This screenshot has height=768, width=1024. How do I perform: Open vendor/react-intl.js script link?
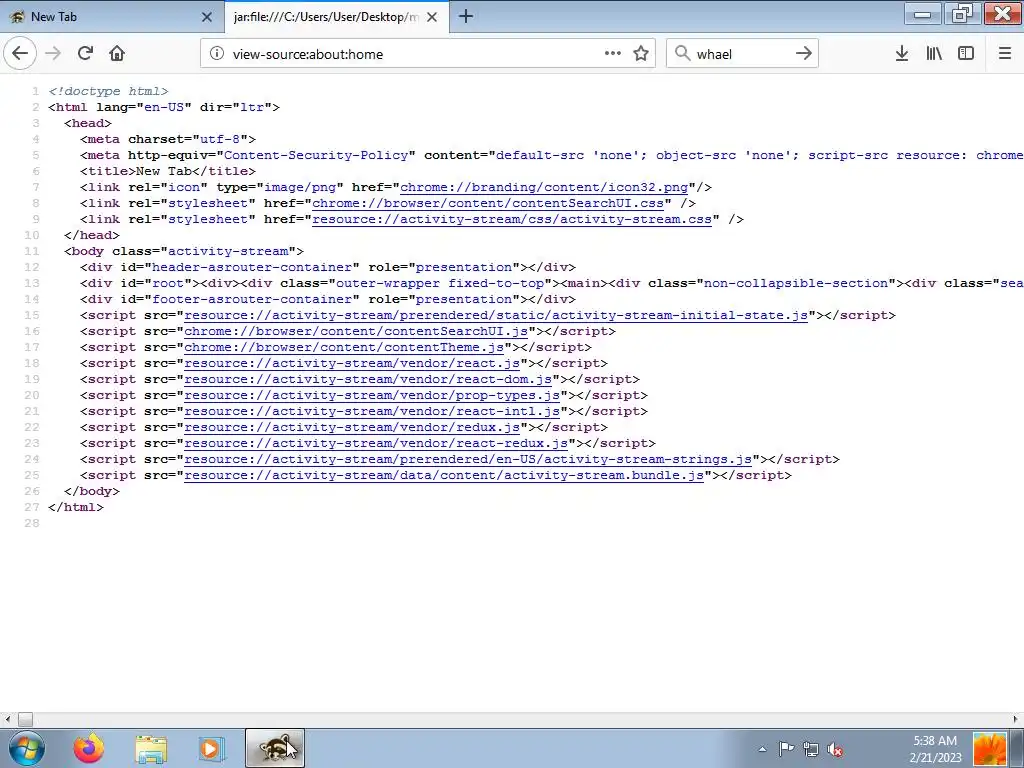[372, 411]
